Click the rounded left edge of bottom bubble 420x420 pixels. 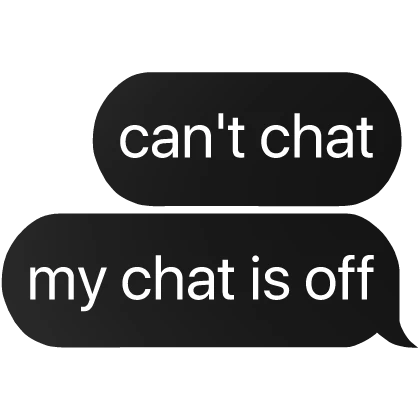8,280
